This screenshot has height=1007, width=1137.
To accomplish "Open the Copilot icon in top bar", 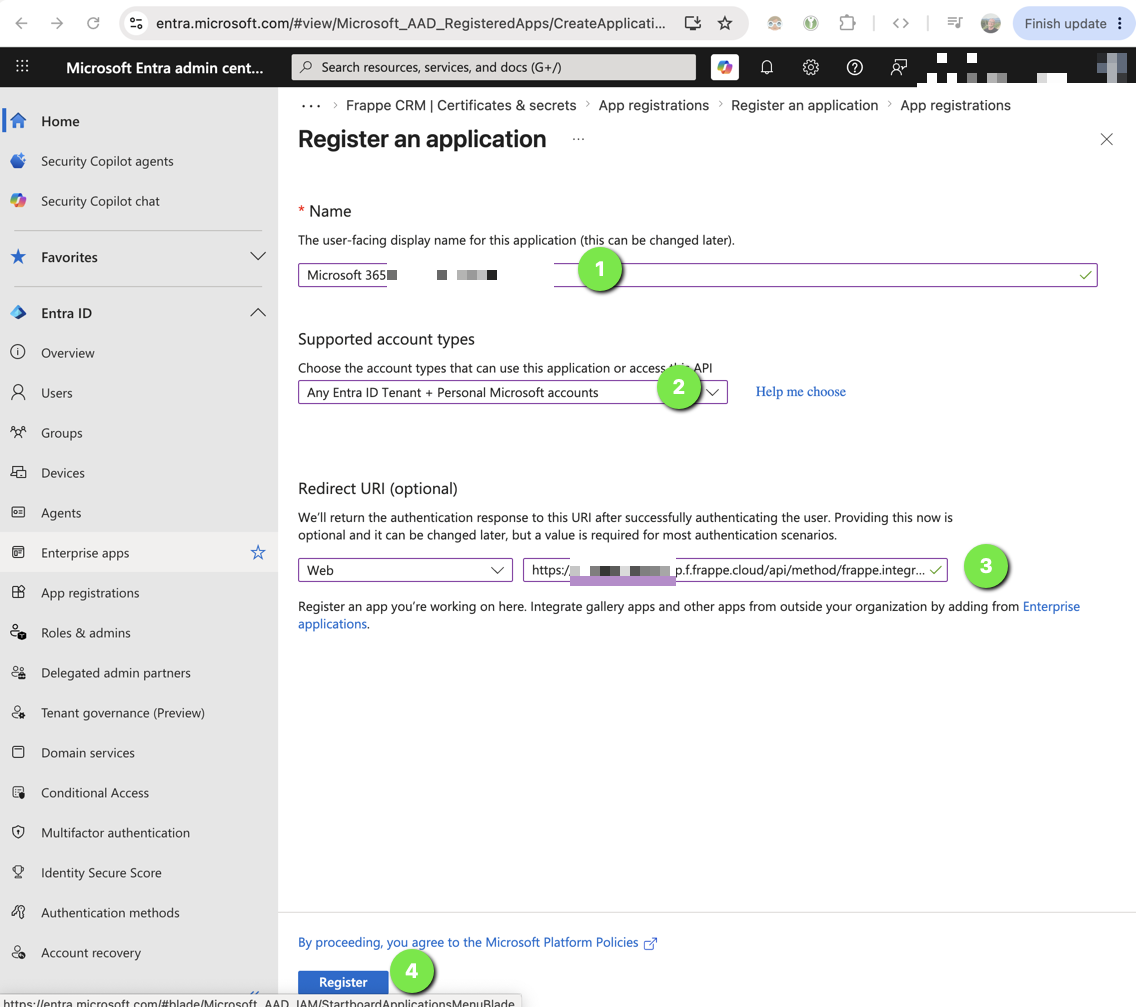I will click(x=724, y=67).
